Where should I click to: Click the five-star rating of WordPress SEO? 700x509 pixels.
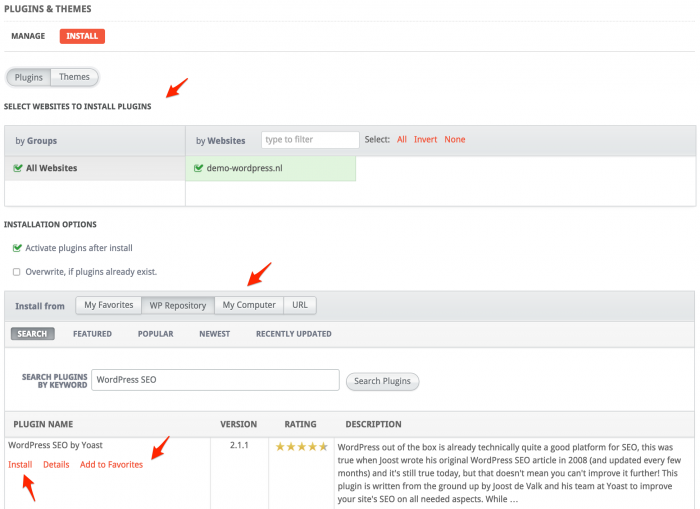click(302, 446)
